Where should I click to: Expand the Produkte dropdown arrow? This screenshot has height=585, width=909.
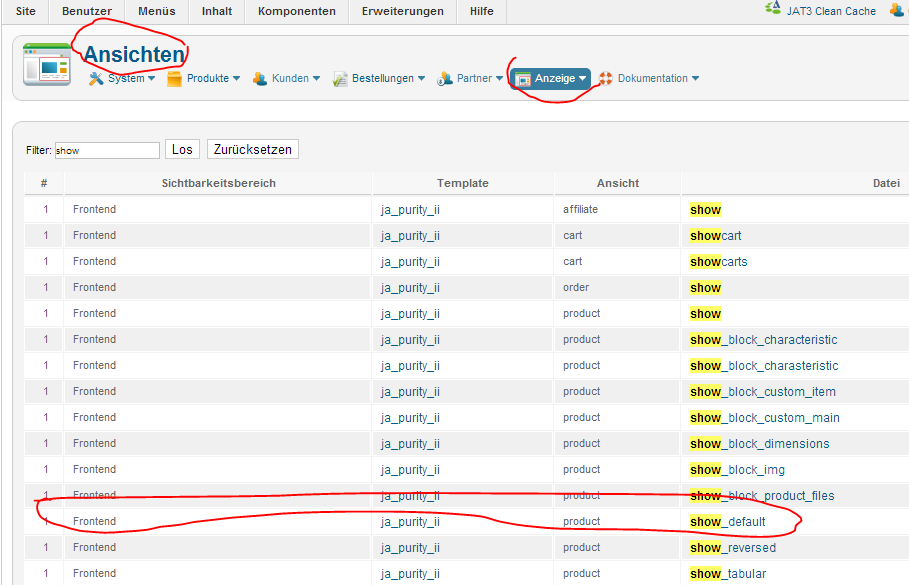pyautogui.click(x=237, y=79)
